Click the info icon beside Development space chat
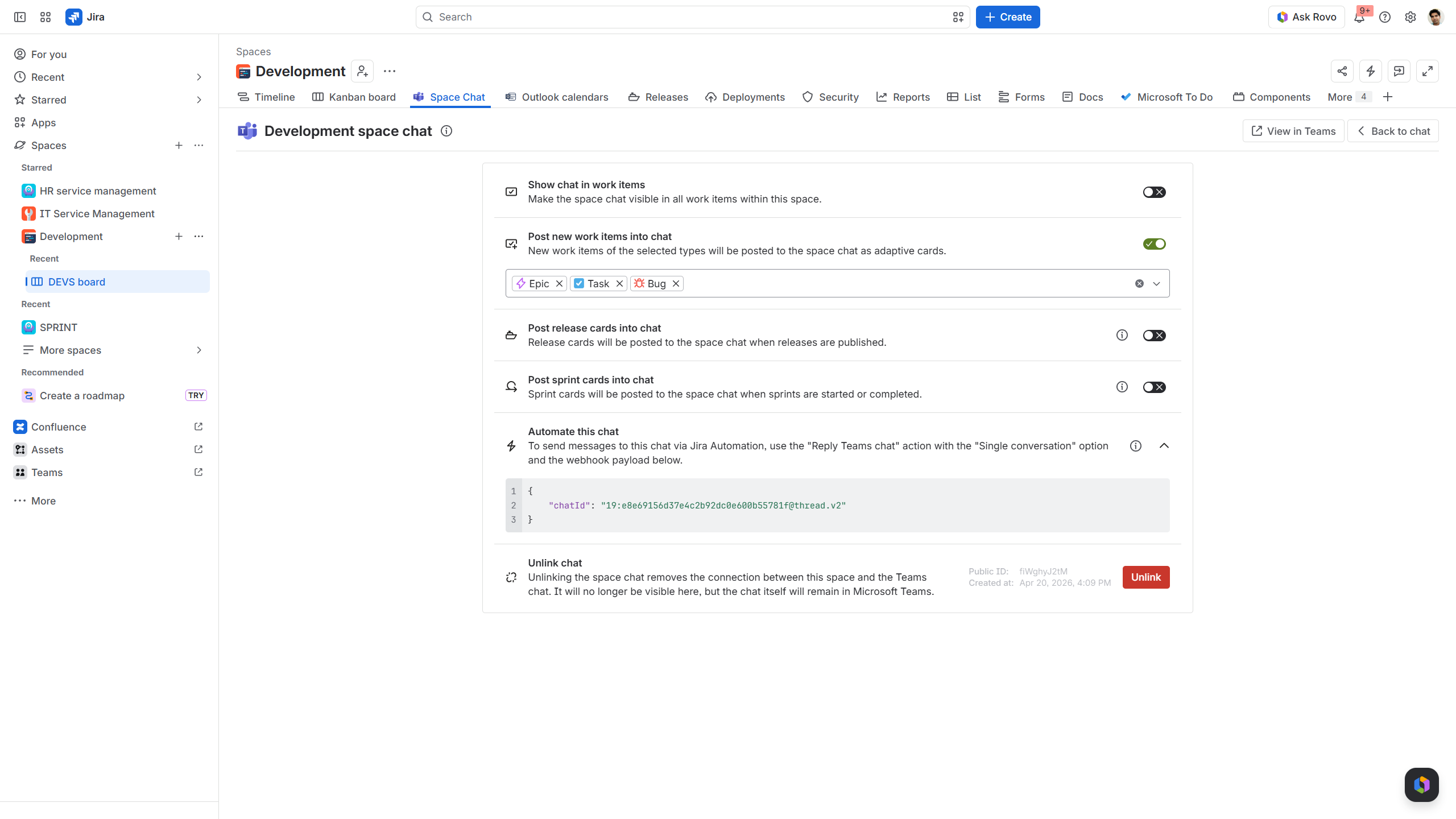1456x819 pixels. (x=446, y=131)
